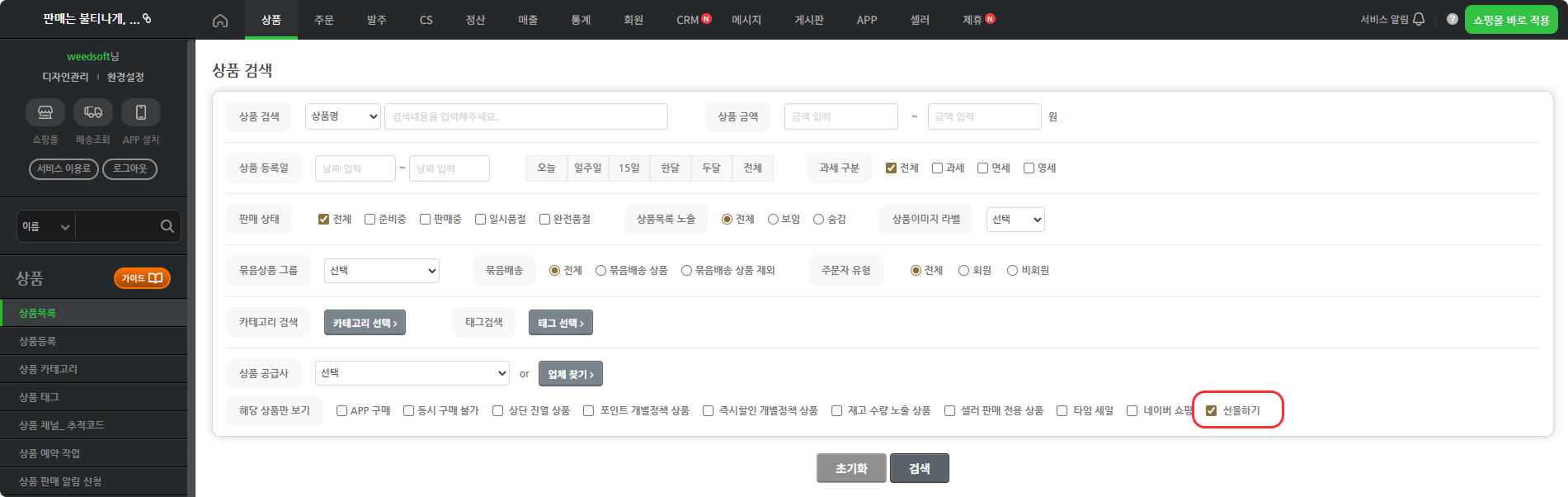This screenshot has width=1568, height=497.
Task: Open the 상품이미지 라벨 select dropdown
Action: [x=1015, y=220]
